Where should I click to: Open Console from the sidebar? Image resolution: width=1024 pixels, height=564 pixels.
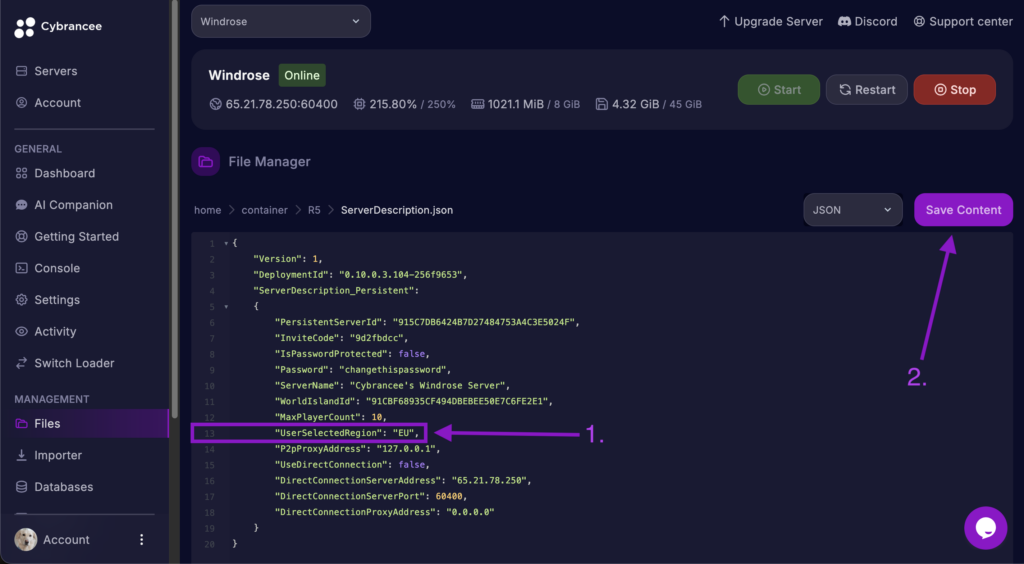(x=57, y=268)
